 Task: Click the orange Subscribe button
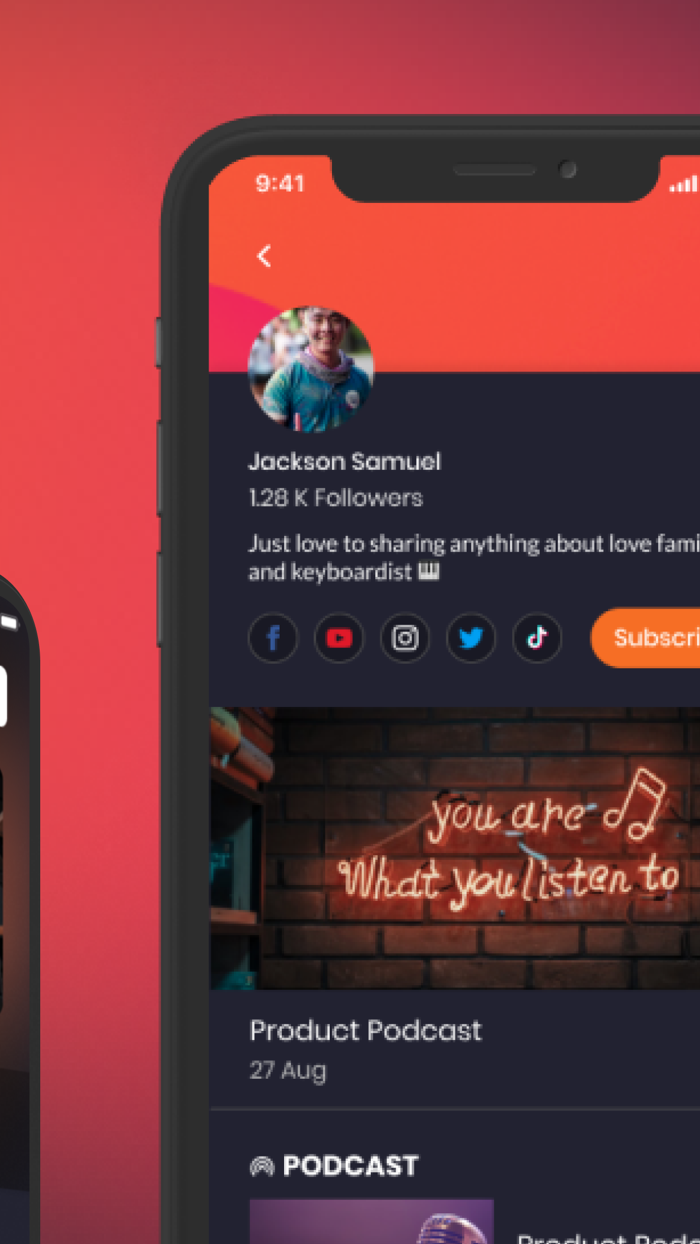pyautogui.click(x=646, y=637)
